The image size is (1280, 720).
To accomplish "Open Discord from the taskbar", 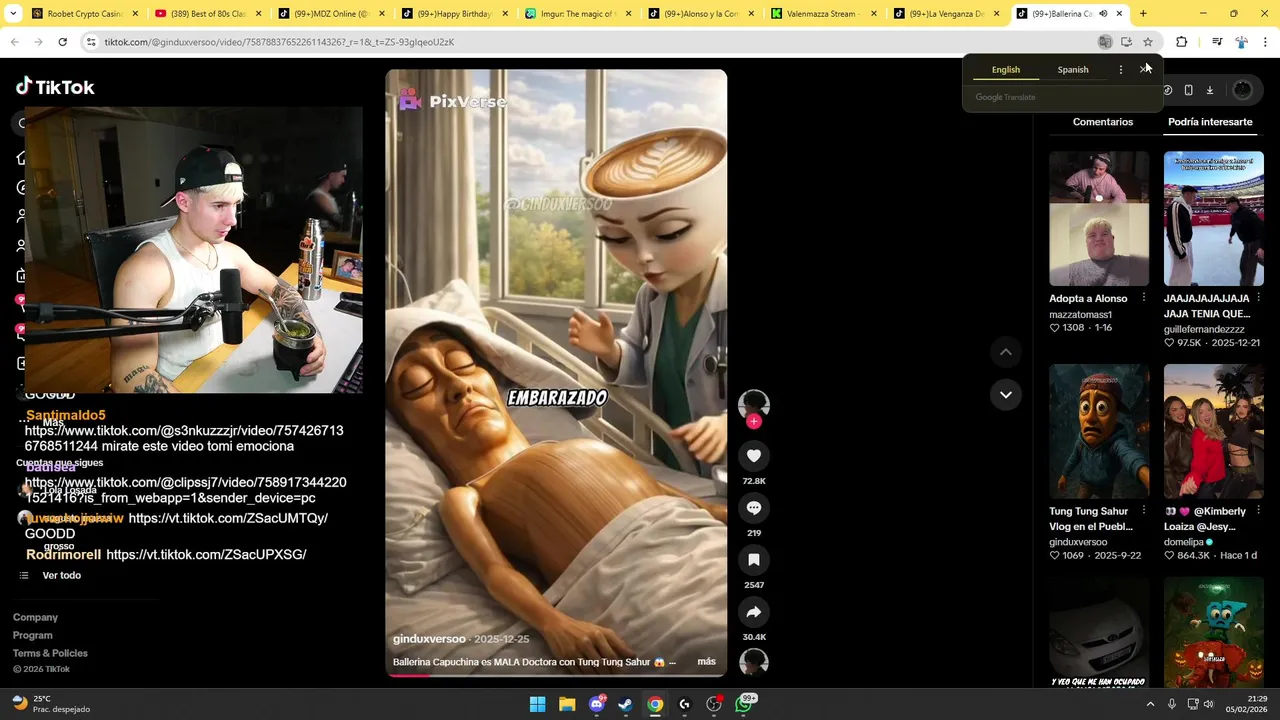I will 597,704.
